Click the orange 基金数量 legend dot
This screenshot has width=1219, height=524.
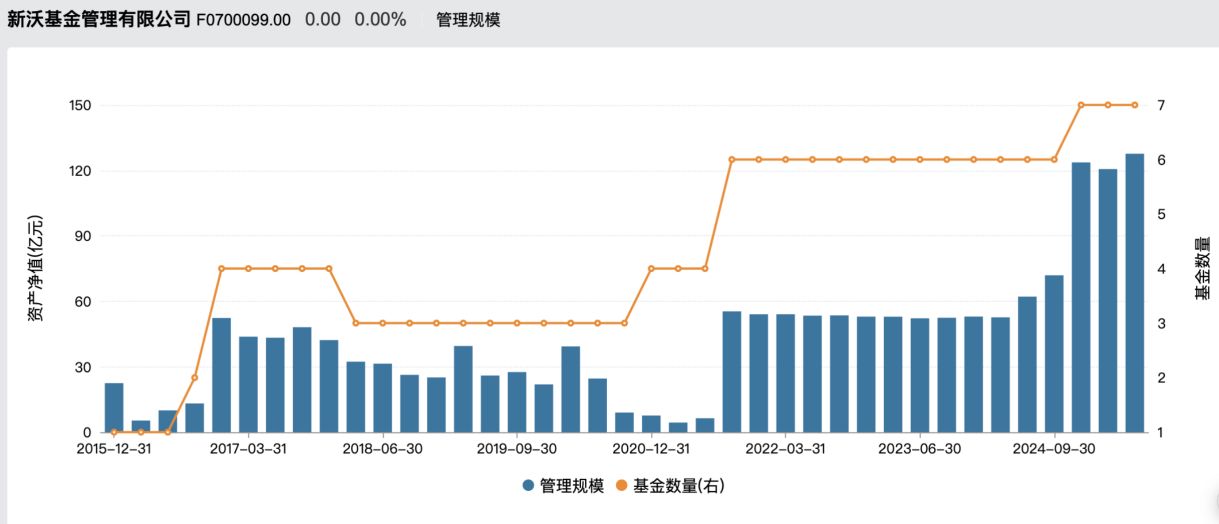pos(621,486)
